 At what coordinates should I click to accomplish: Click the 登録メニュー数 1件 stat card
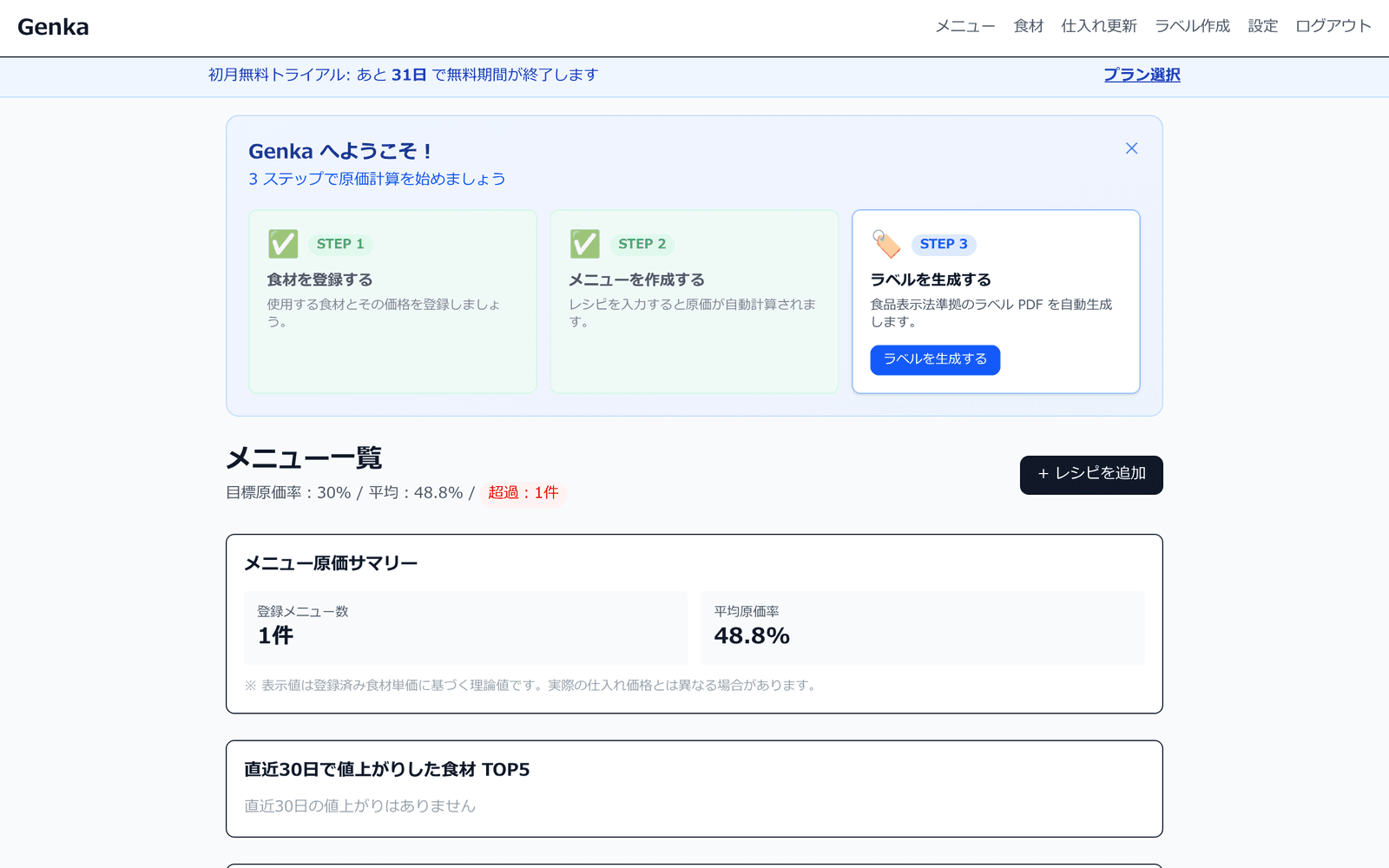465,628
